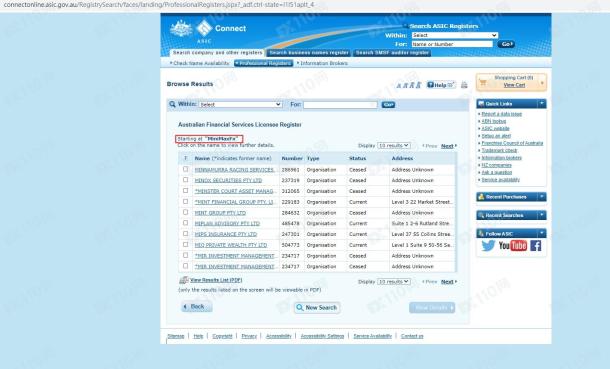Click the New Search button
Screen dimensions: 610x369
tap(317, 308)
